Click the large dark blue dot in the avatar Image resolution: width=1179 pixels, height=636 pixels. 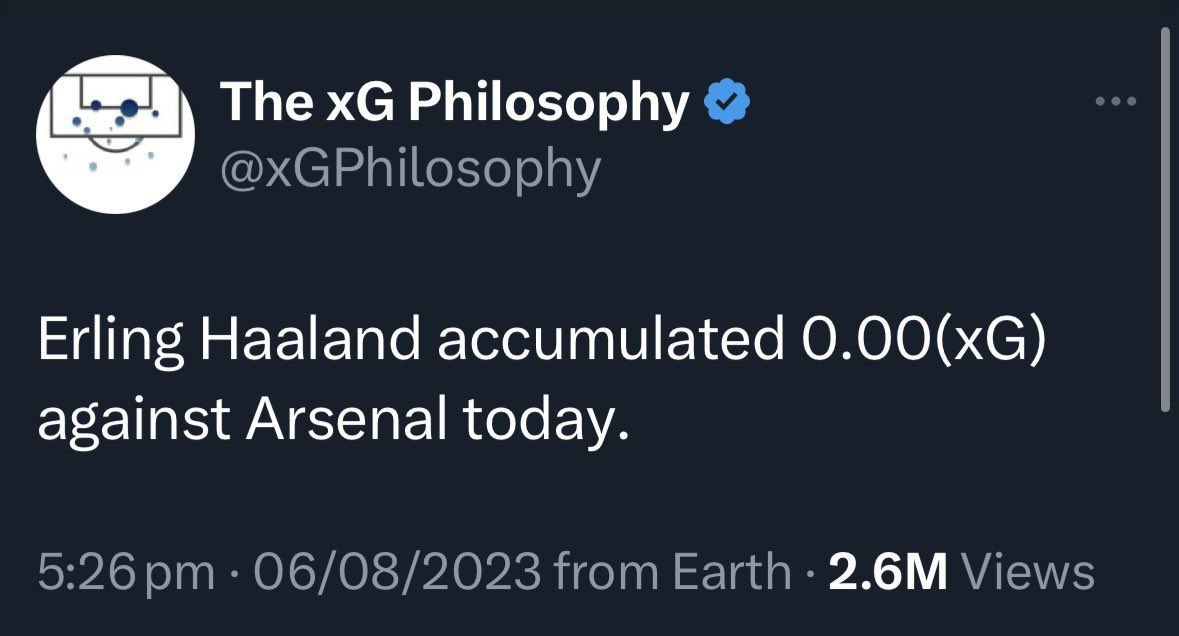[x=129, y=107]
